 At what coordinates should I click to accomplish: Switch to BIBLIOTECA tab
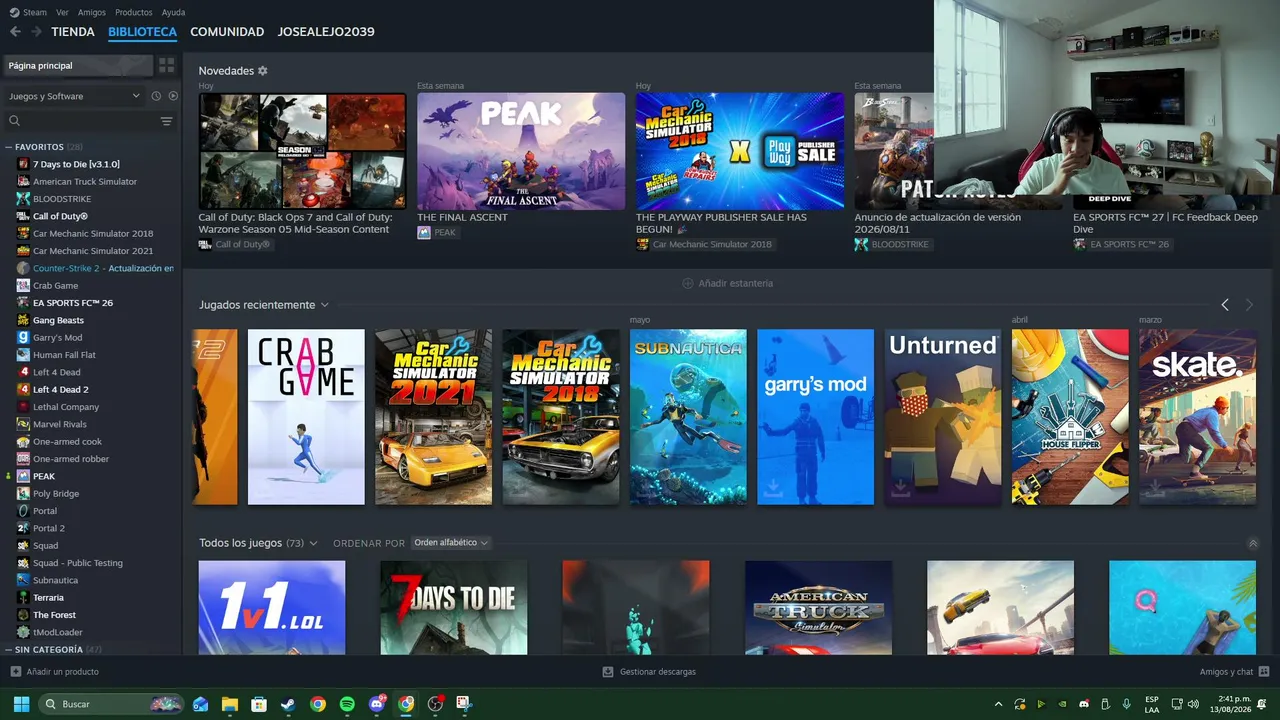142,32
